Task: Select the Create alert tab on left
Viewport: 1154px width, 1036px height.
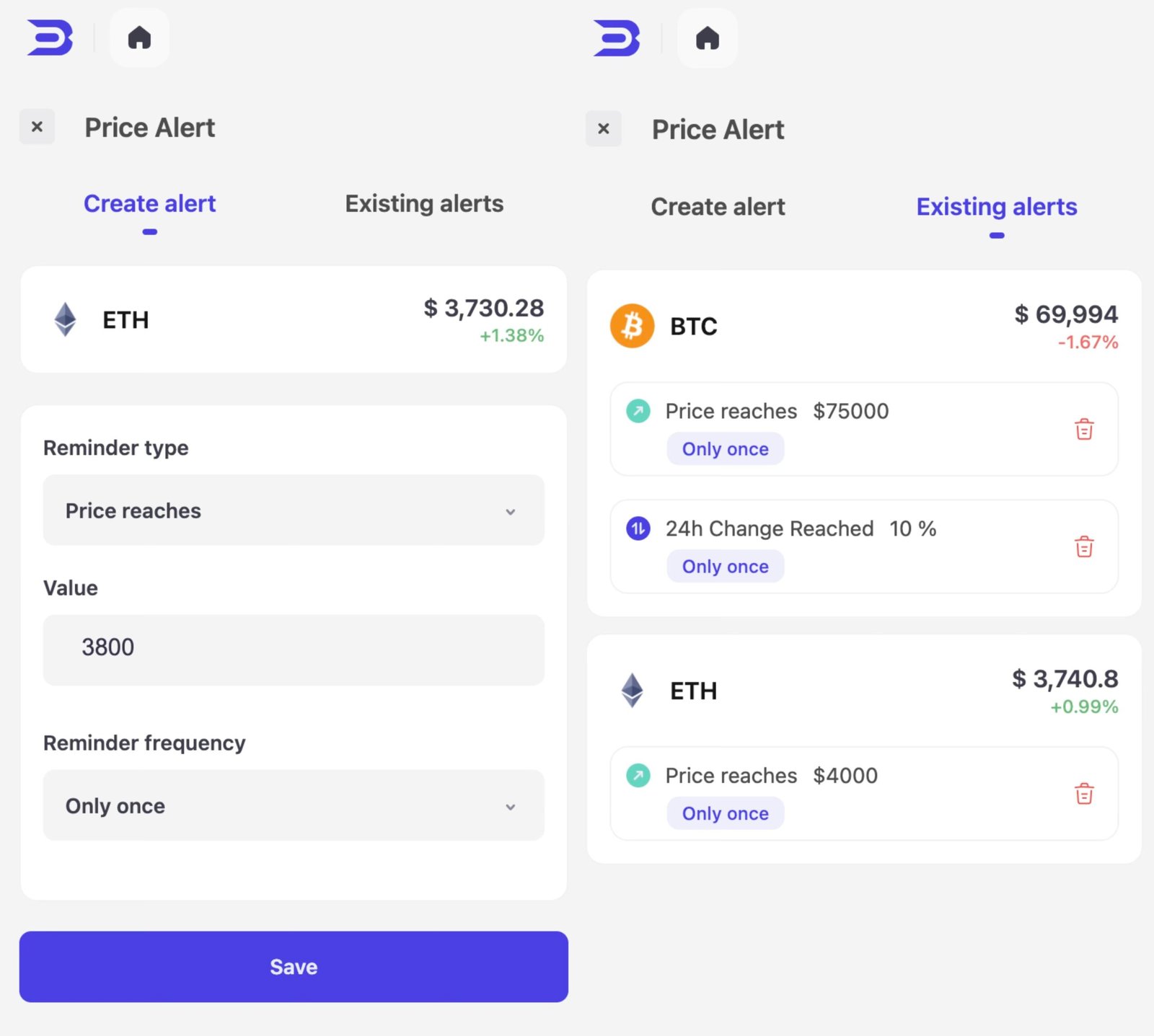Action: [149, 204]
